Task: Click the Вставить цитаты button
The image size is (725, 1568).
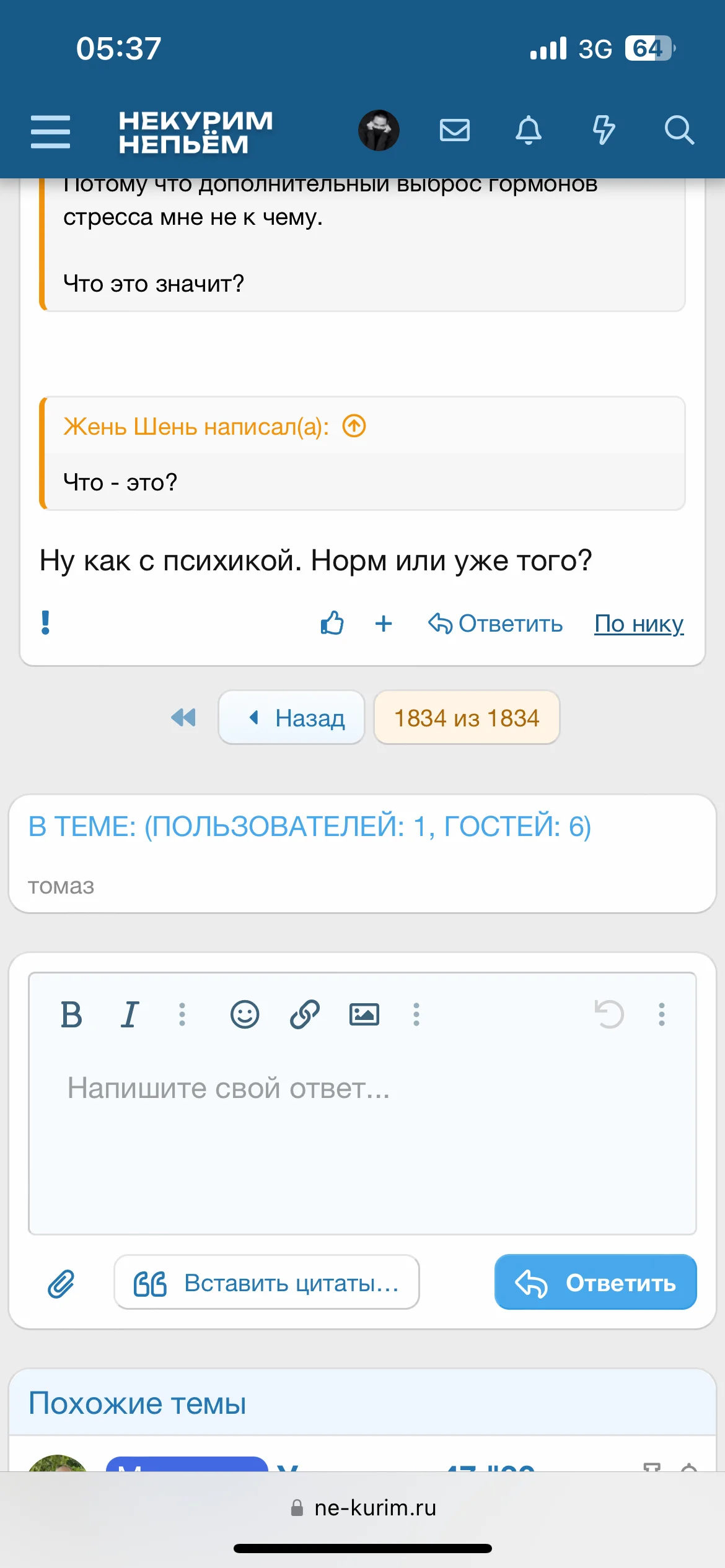Action: [266, 1283]
